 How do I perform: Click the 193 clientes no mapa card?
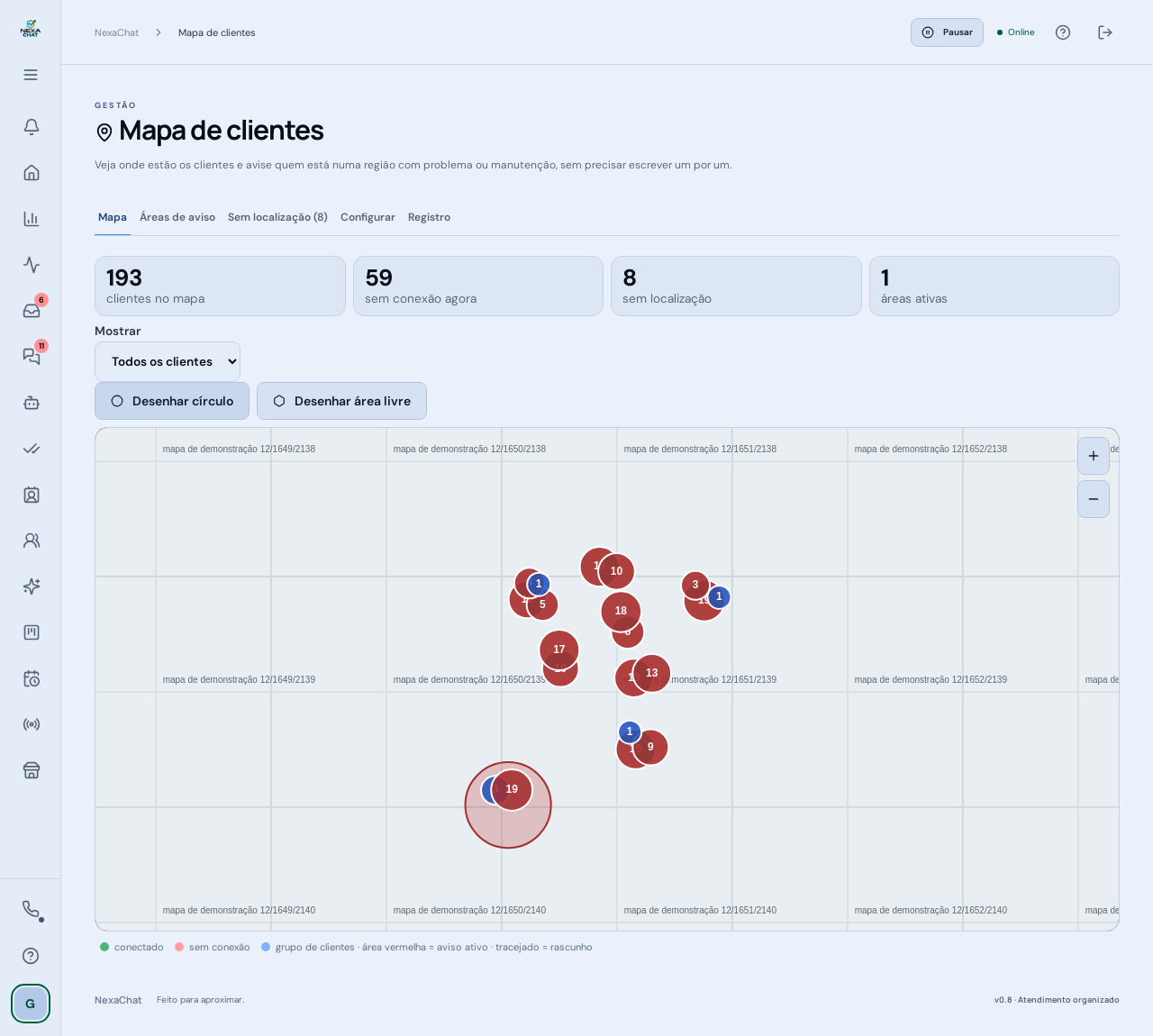[220, 286]
